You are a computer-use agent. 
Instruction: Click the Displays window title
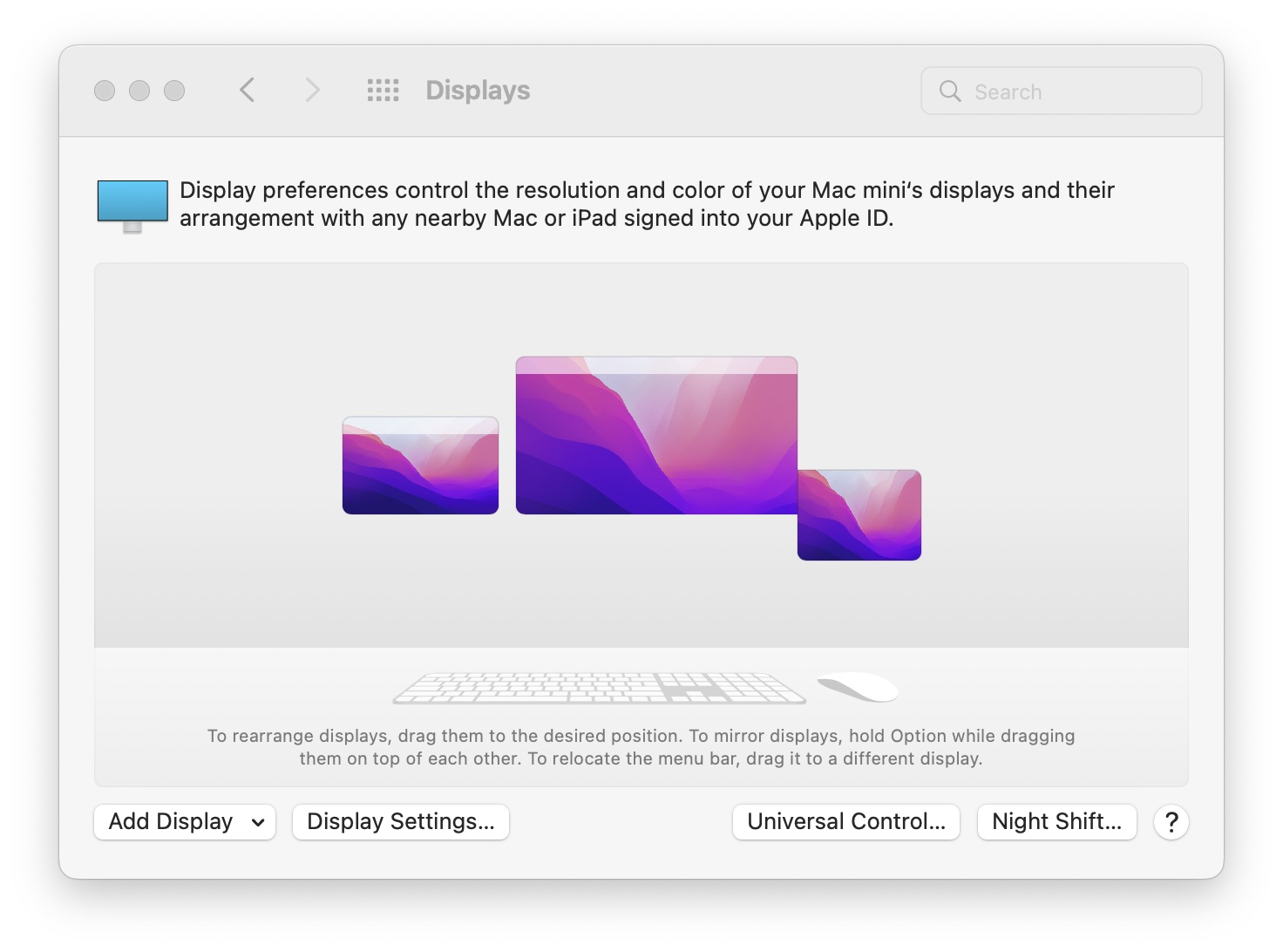pos(478,91)
